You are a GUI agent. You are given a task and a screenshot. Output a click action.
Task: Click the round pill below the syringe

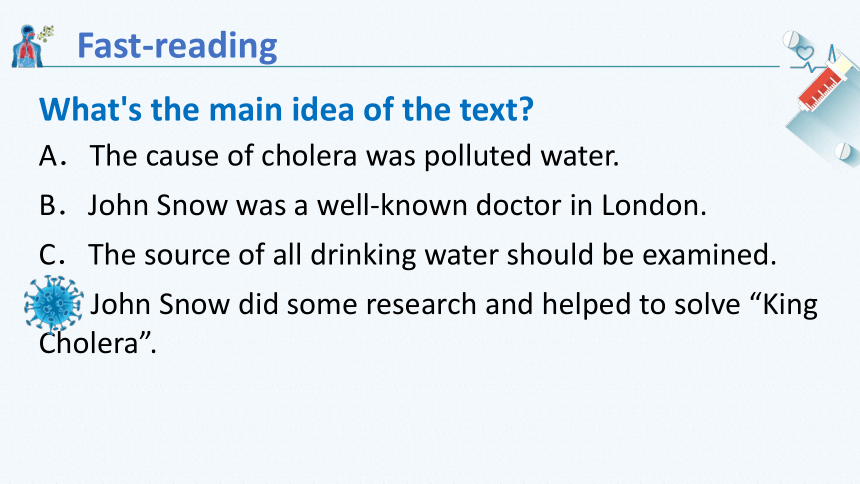[x=842, y=150]
